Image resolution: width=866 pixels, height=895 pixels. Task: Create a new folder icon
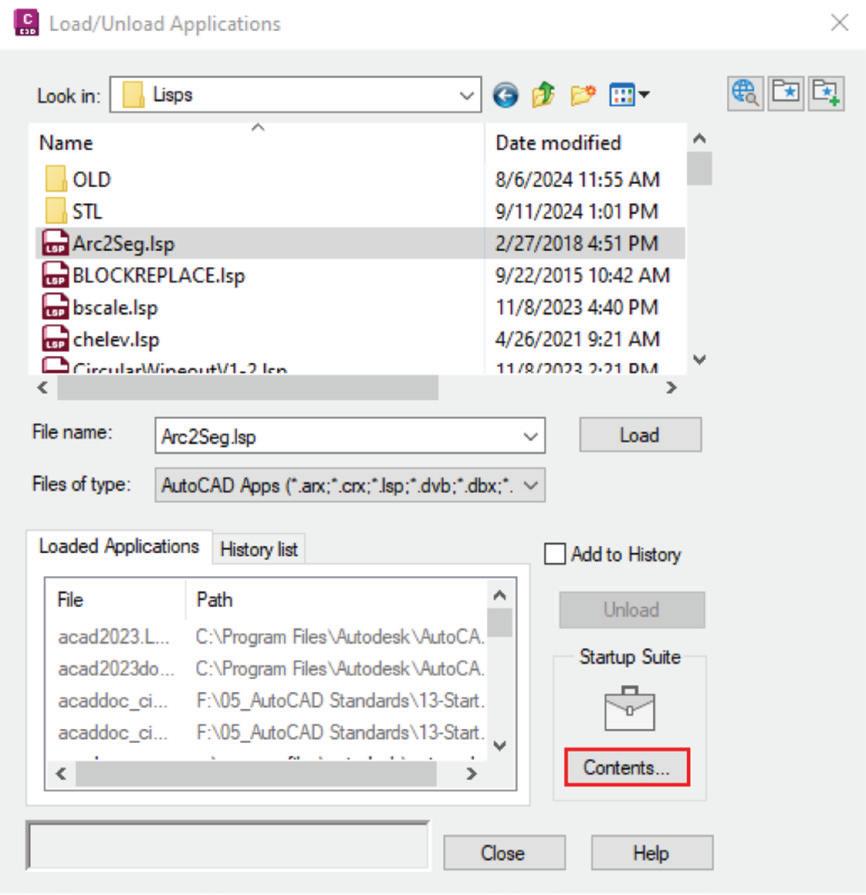pos(583,95)
